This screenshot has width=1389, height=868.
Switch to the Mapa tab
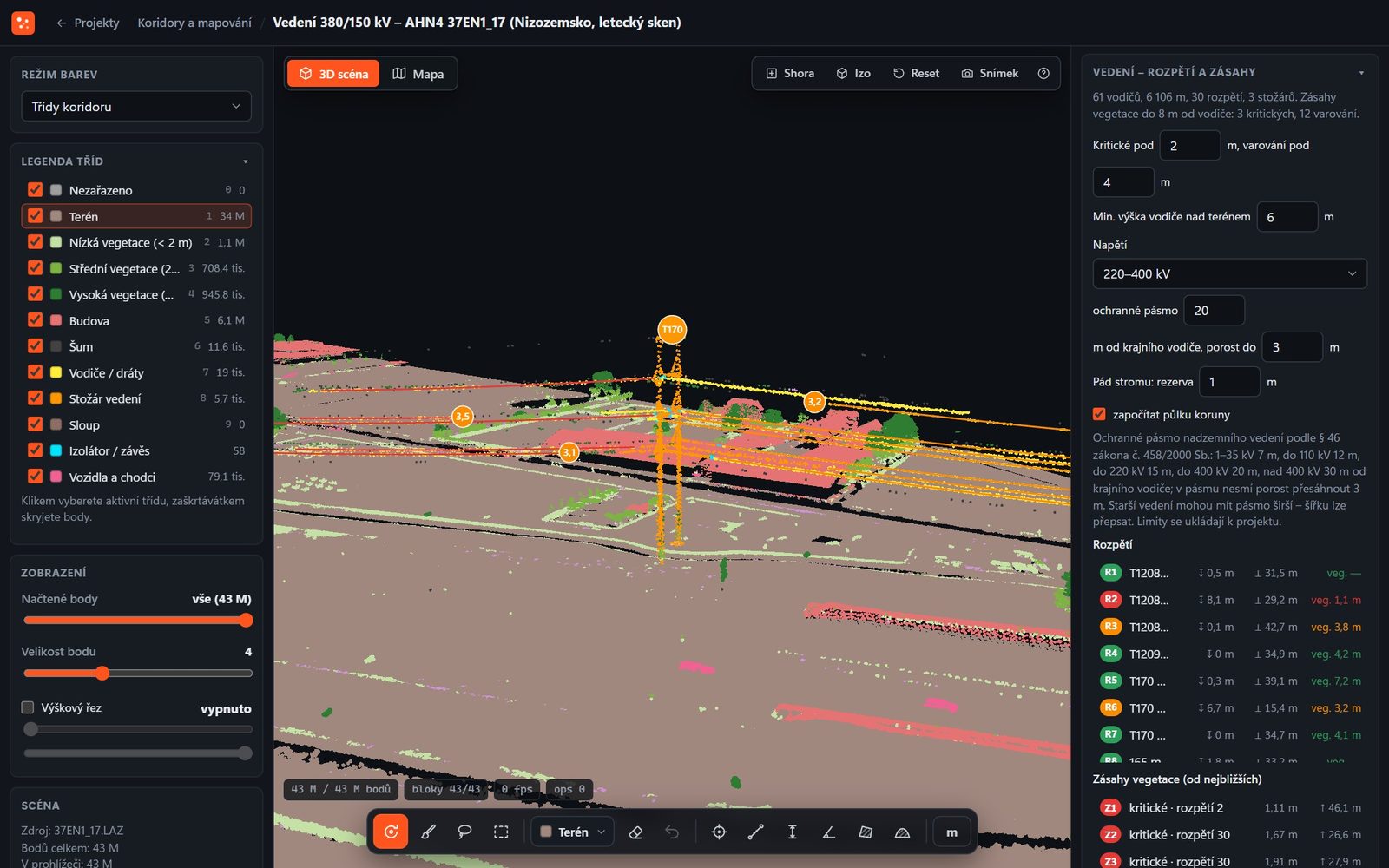[x=418, y=74]
